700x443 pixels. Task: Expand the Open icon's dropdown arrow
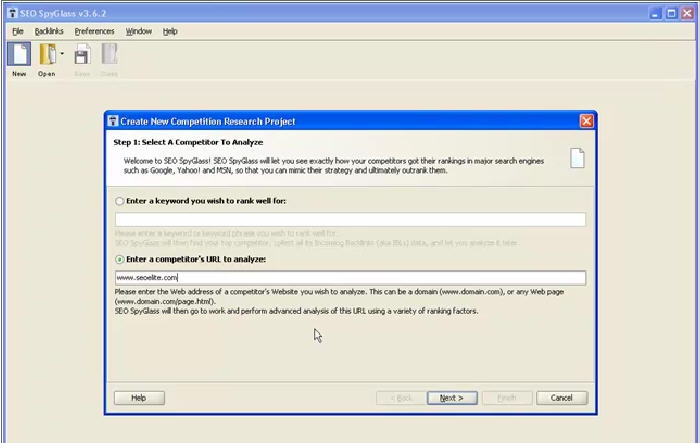coord(62,54)
